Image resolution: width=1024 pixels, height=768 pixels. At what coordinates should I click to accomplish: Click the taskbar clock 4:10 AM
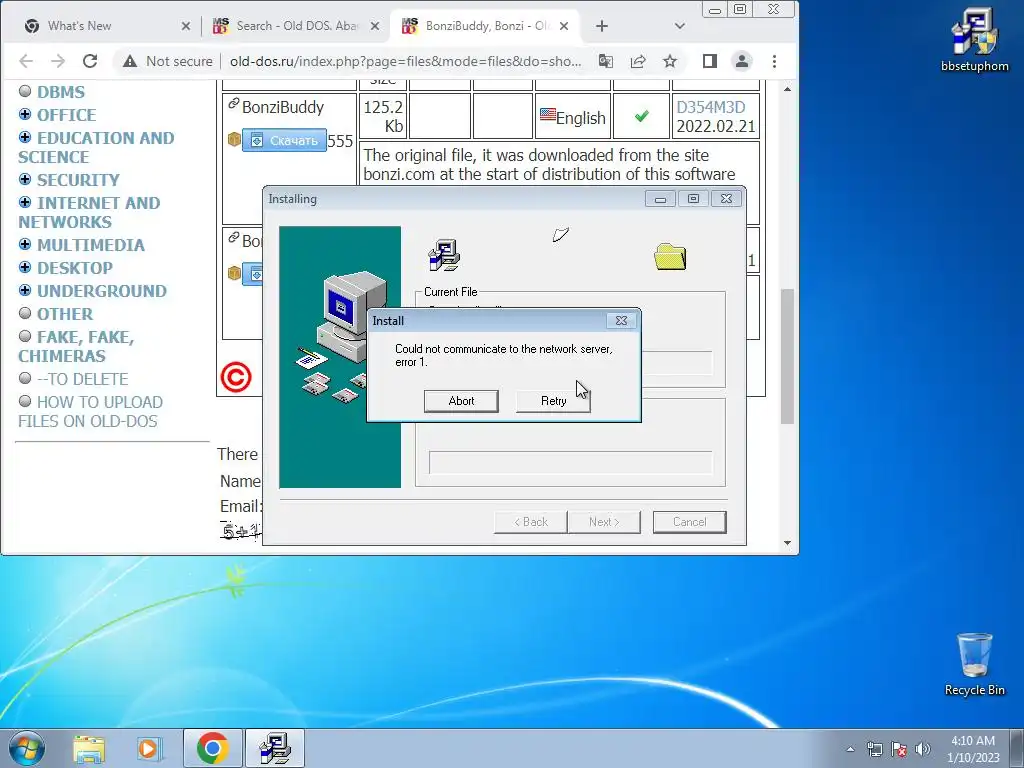973,749
